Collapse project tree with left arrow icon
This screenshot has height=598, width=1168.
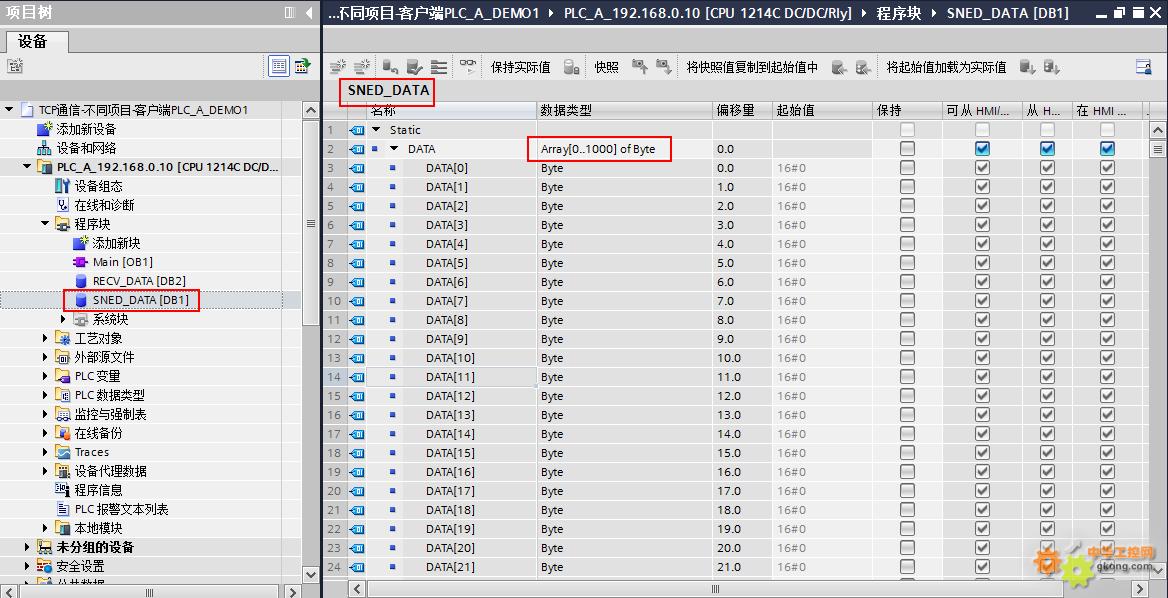point(310,12)
